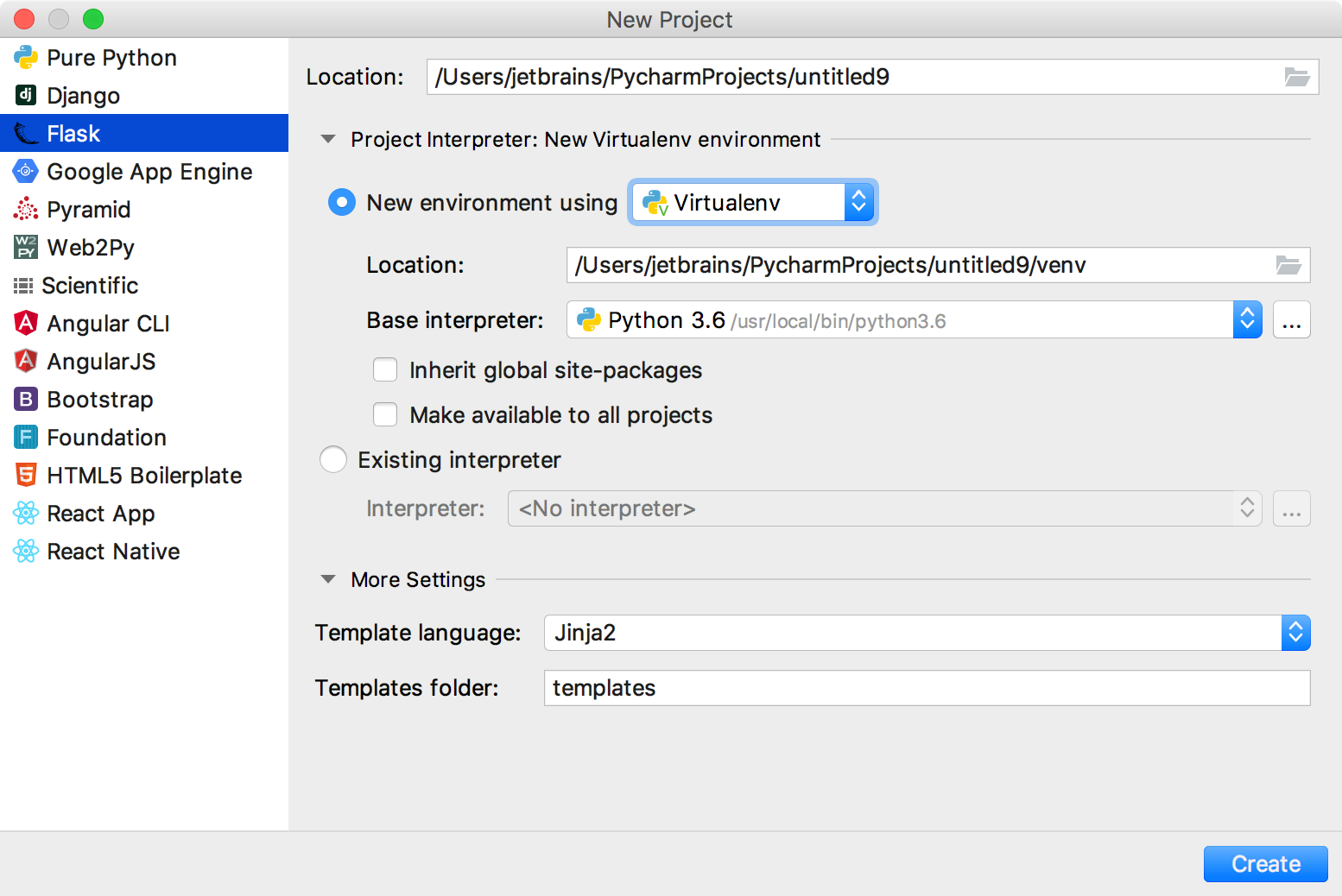Select the Pyramid framework icon
Image resolution: width=1342 pixels, height=896 pixels.
pos(26,209)
